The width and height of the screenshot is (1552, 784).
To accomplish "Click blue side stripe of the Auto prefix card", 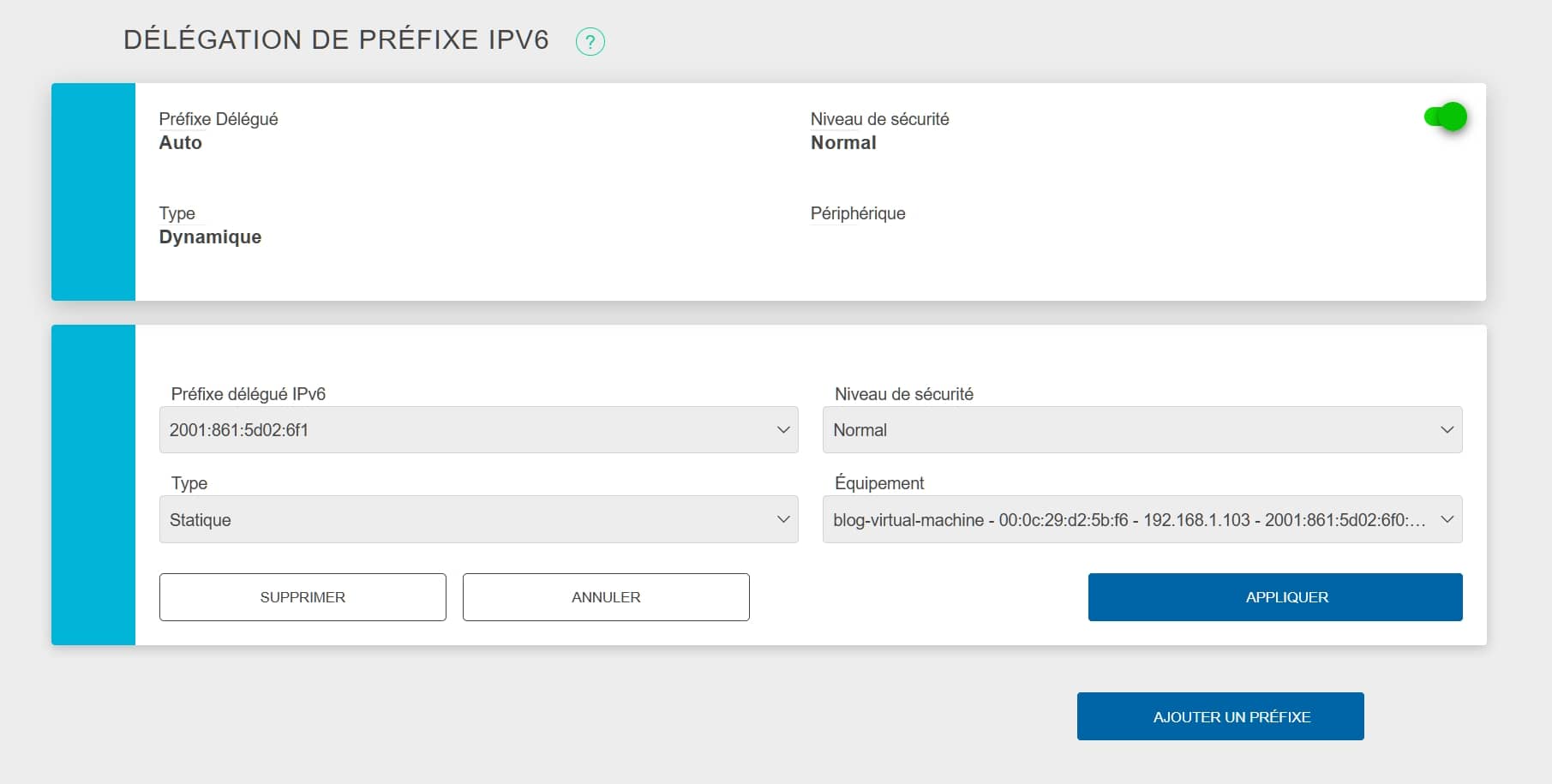I will tap(93, 192).
